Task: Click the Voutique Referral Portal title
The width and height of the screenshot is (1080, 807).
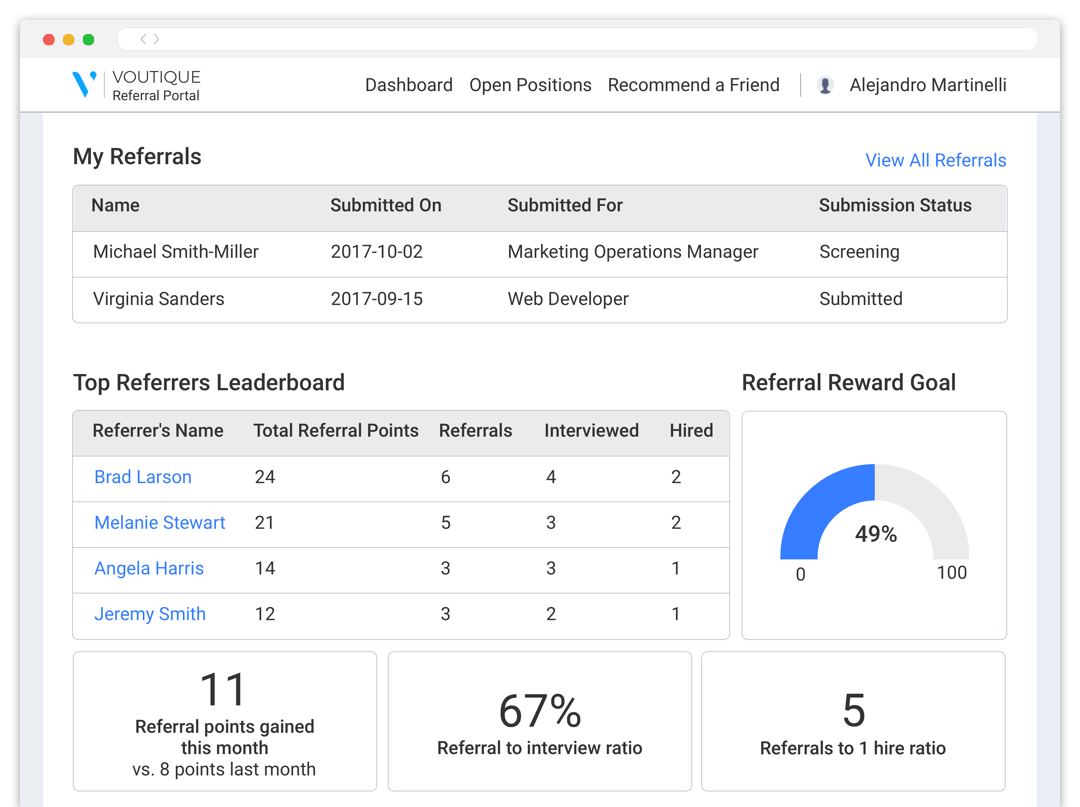Action: (x=156, y=85)
